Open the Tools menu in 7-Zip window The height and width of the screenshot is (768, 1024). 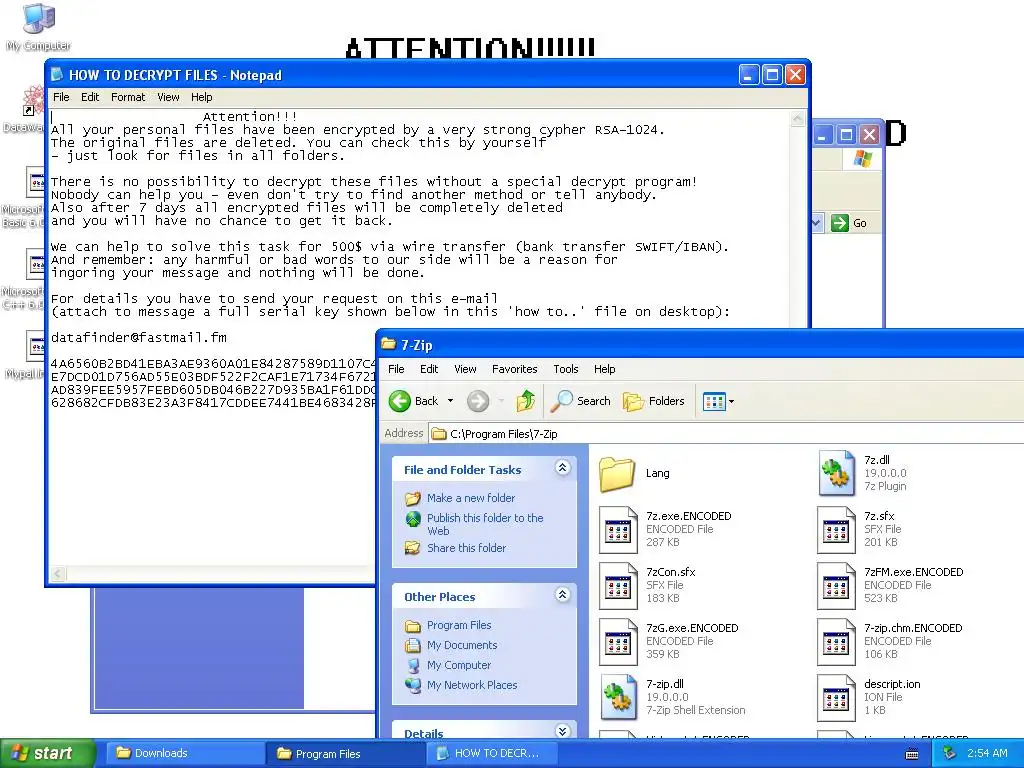[x=566, y=369]
